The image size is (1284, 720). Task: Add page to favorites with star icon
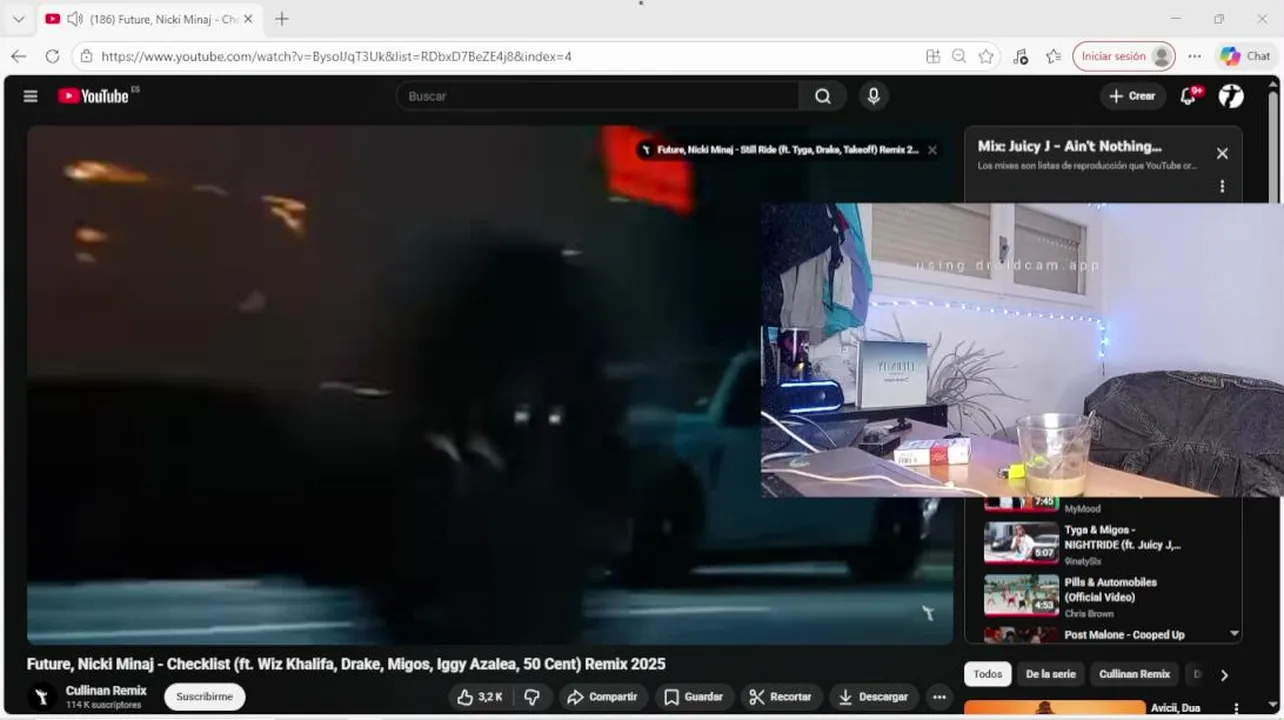(986, 56)
